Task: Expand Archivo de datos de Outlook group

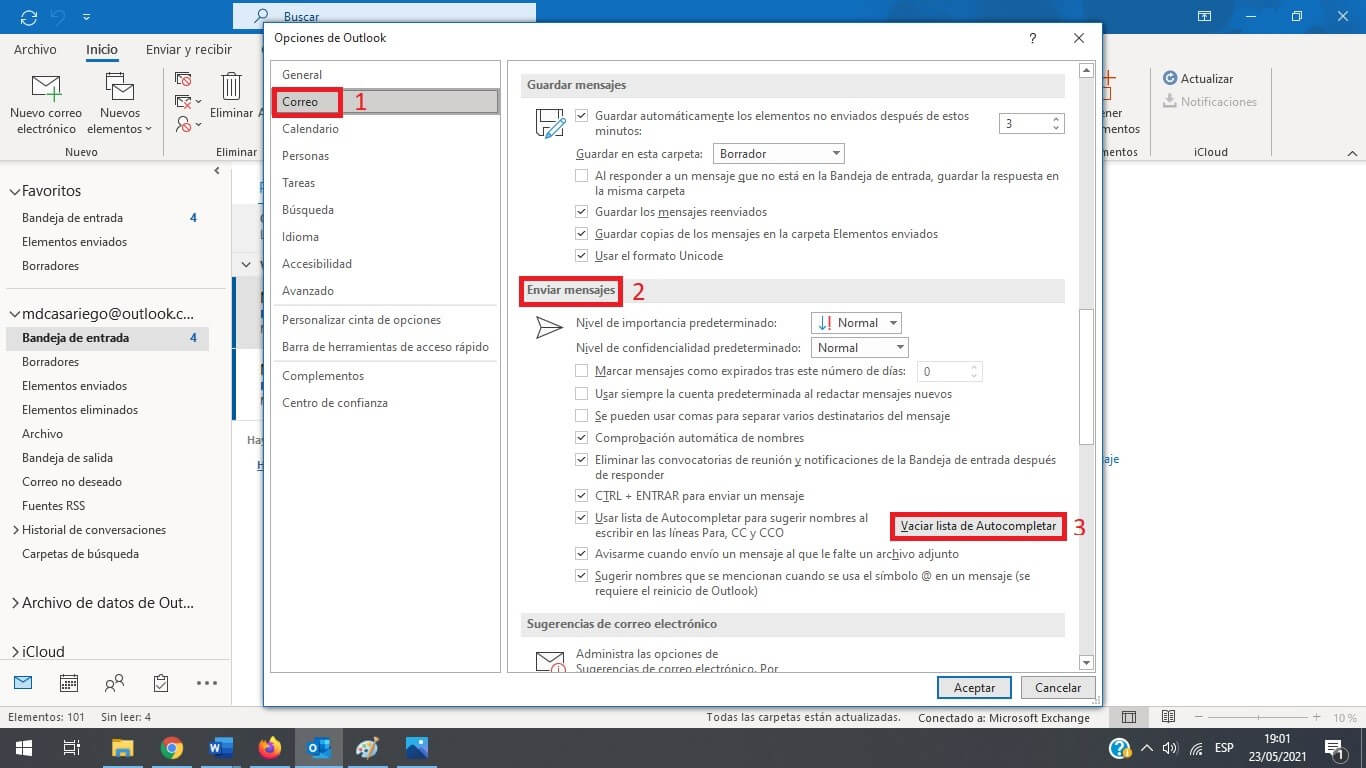Action: 15,603
